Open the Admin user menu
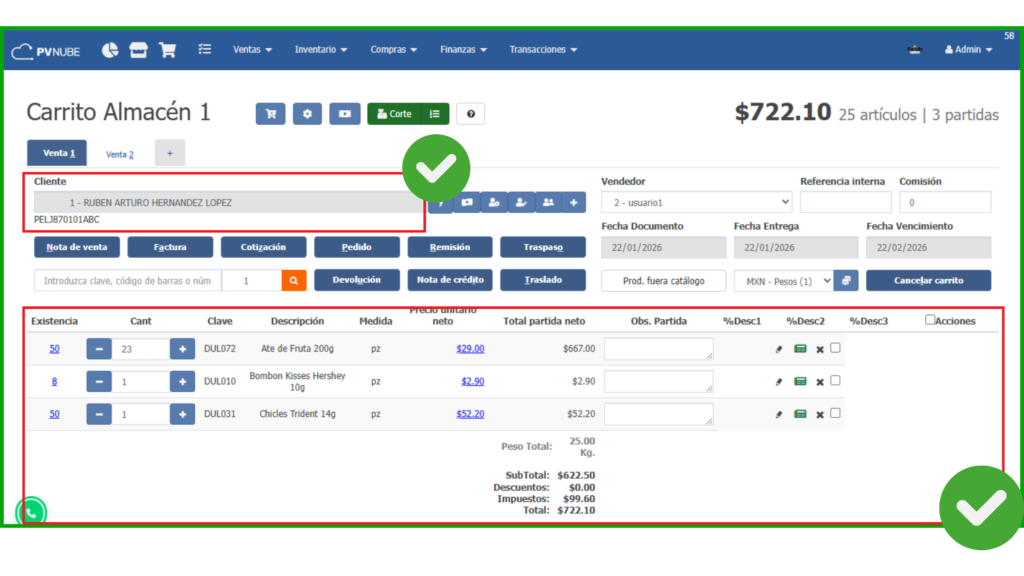 968,50
